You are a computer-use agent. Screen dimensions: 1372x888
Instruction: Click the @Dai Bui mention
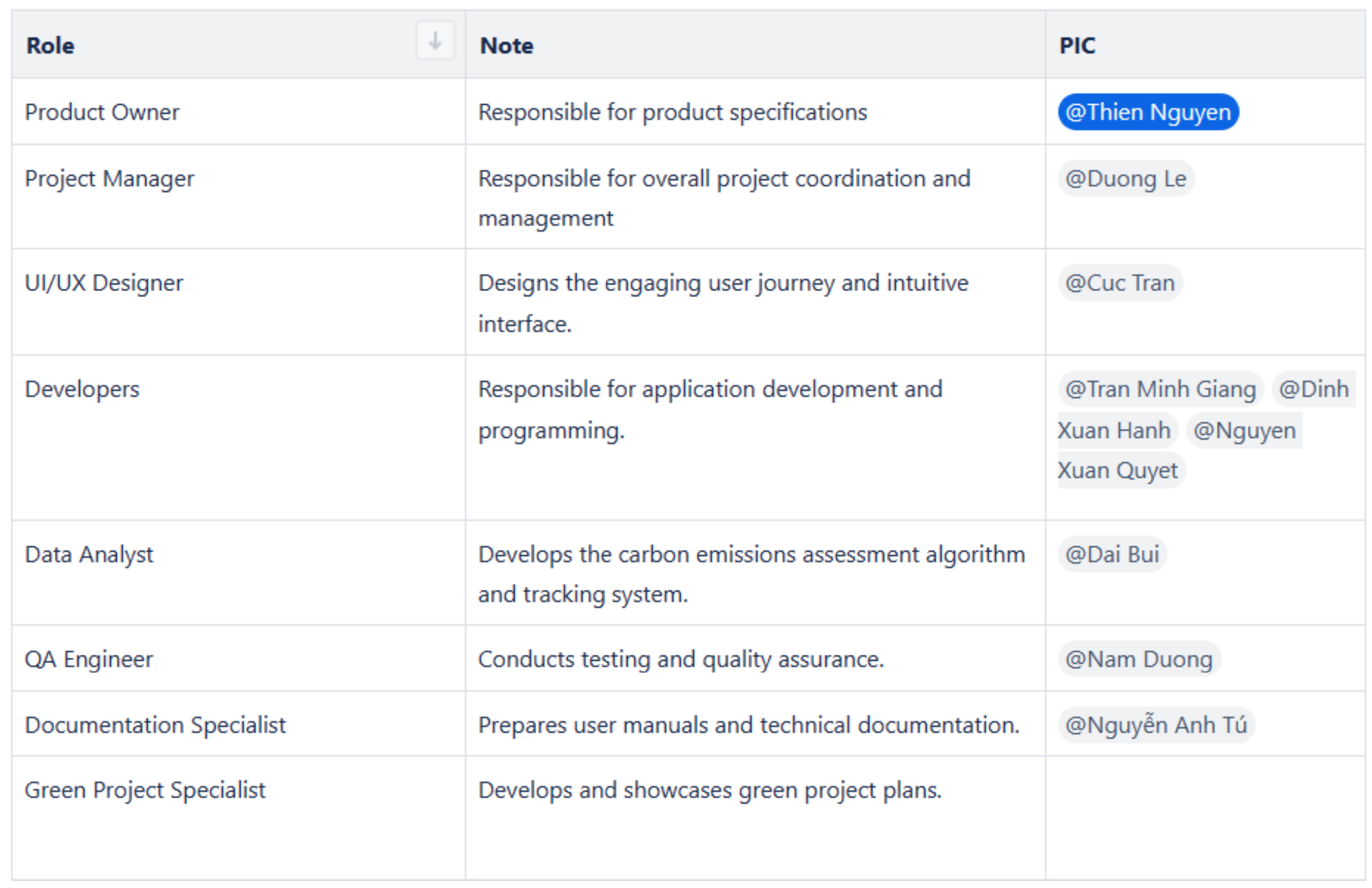[1112, 554]
